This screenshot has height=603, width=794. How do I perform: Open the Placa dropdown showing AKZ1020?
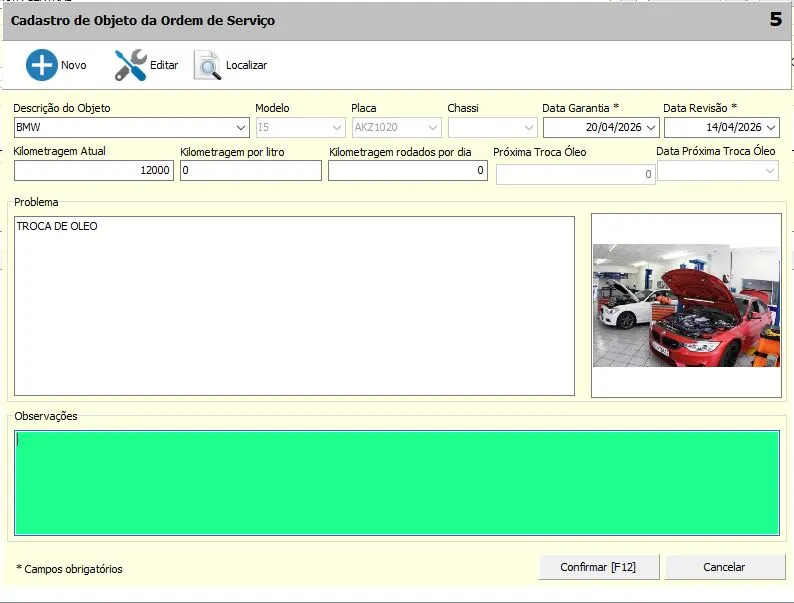click(433, 128)
